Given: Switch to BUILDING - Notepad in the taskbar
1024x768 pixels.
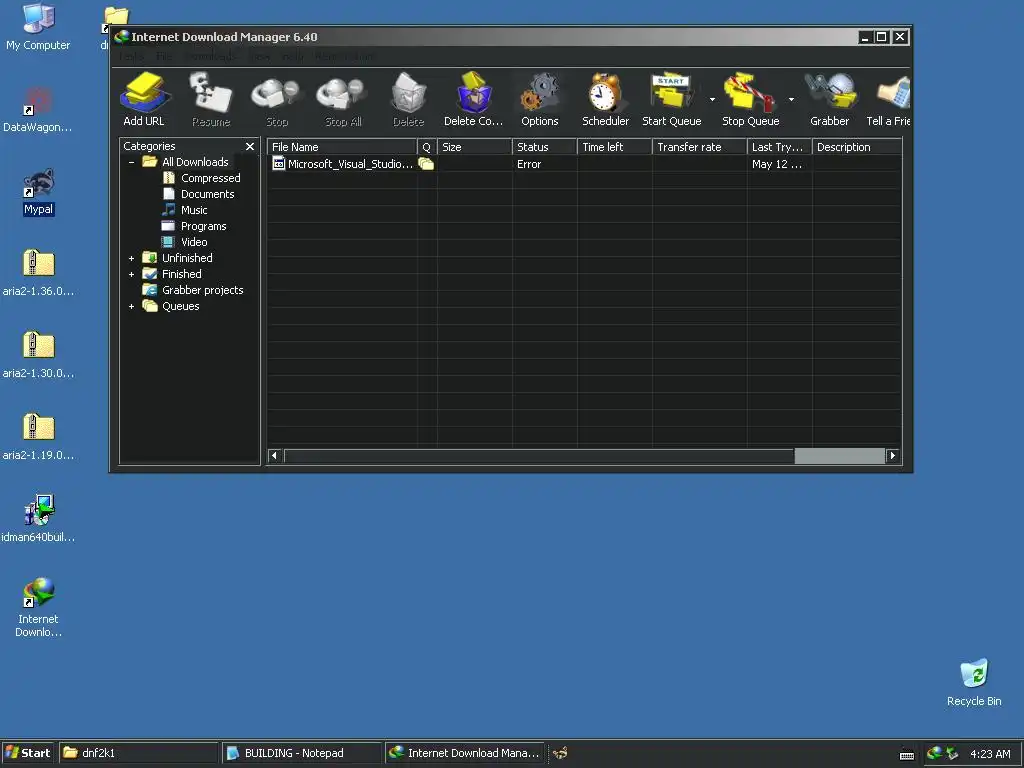Looking at the screenshot, I should (302, 753).
